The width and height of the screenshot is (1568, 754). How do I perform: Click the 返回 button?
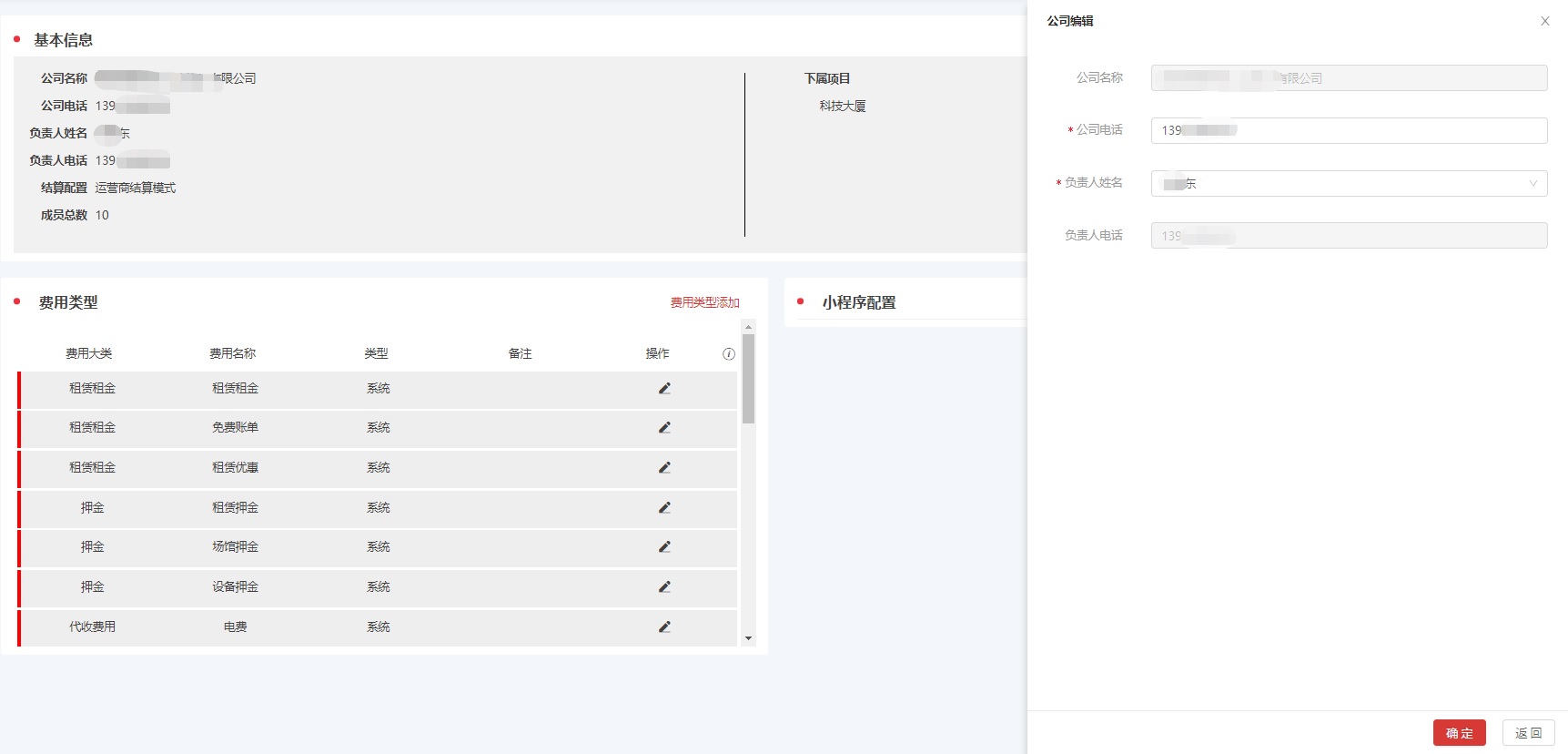click(1528, 733)
